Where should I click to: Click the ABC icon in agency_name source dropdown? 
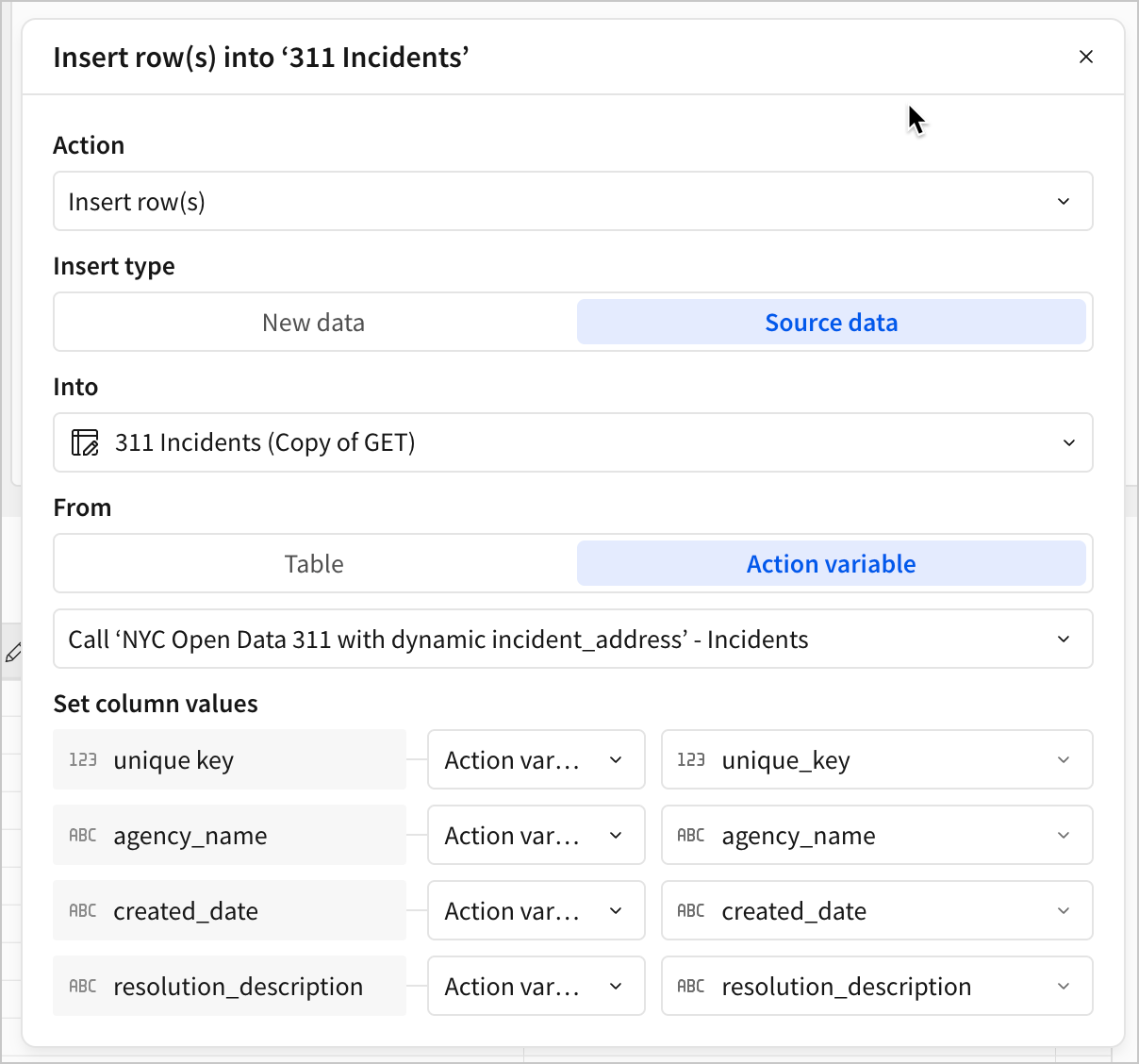tap(691, 835)
